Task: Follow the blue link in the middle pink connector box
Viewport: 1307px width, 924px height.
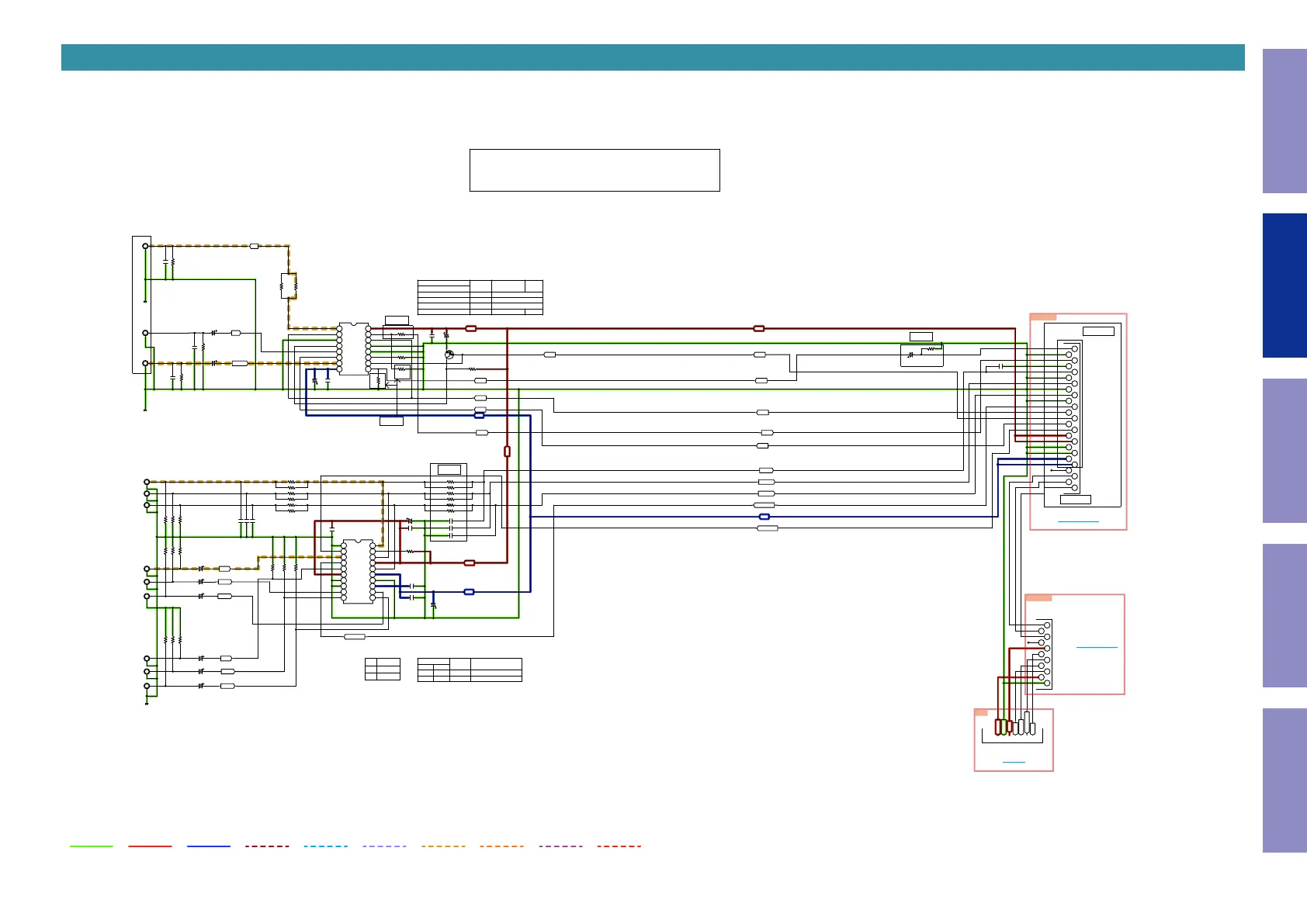Action: tap(1097, 647)
